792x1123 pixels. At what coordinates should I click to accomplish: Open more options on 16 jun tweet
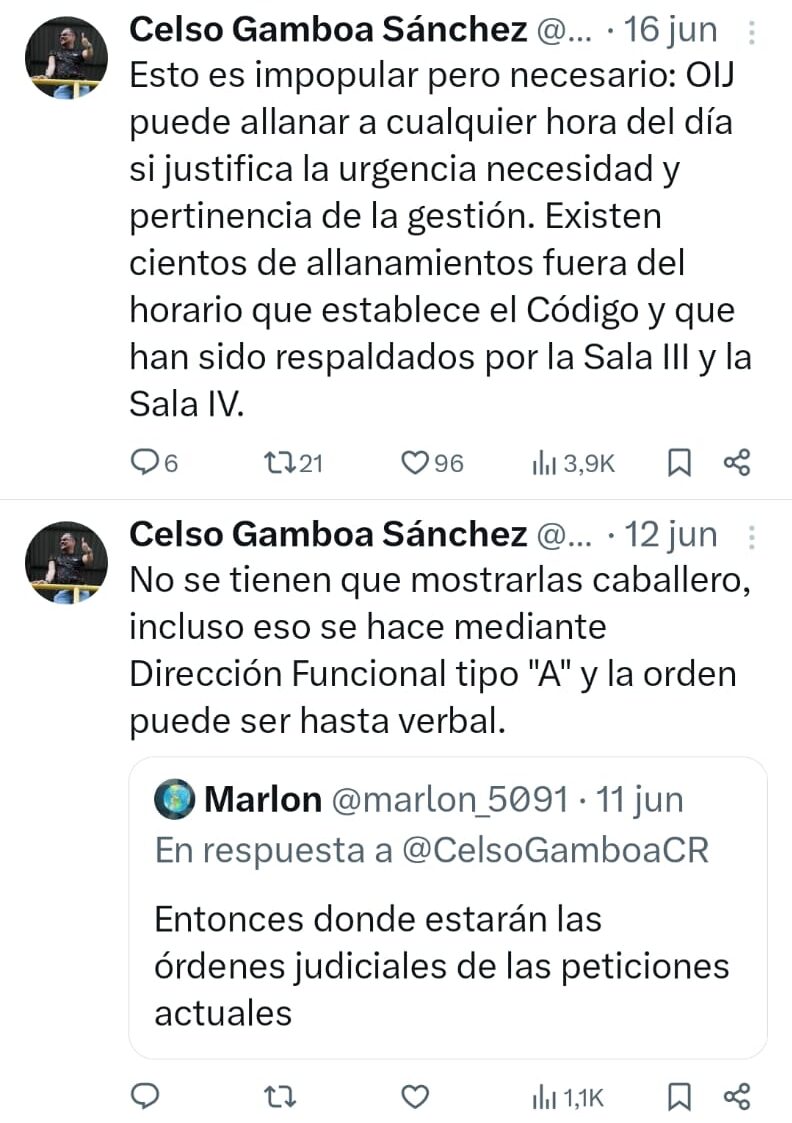click(752, 33)
